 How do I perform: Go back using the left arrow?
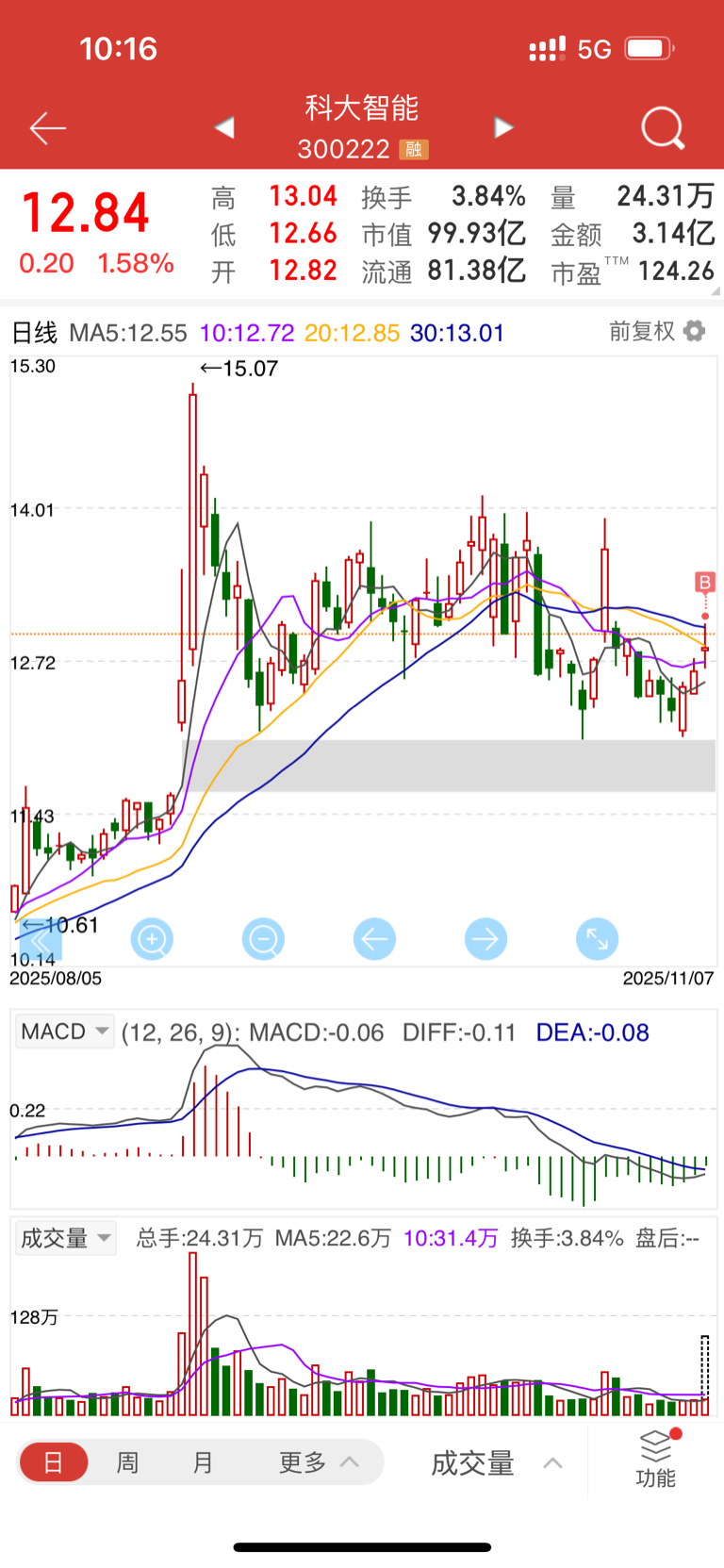pyautogui.click(x=48, y=128)
